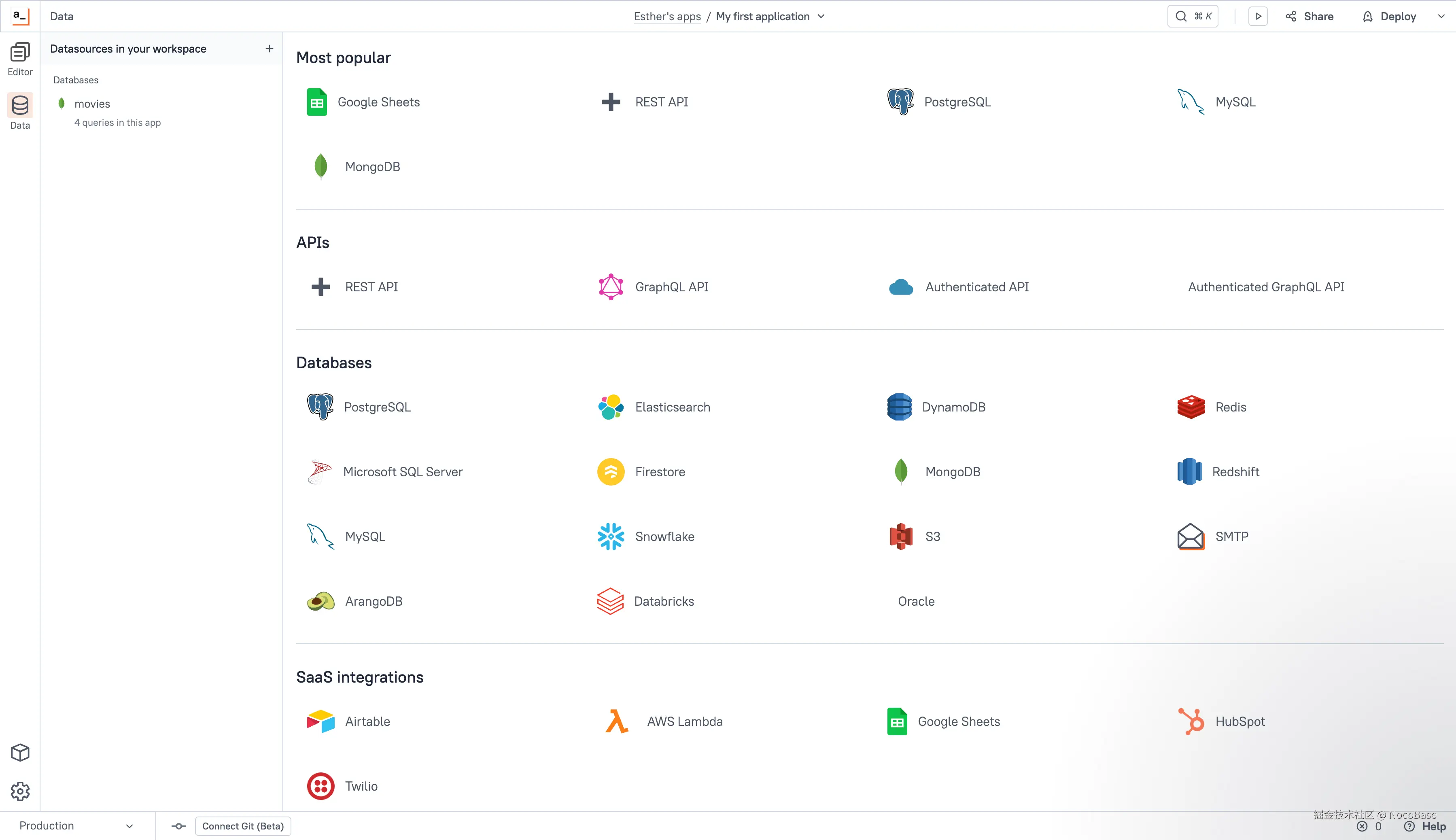Expand the Deploy options chevron
The height and width of the screenshot is (840, 1456).
tap(1441, 16)
